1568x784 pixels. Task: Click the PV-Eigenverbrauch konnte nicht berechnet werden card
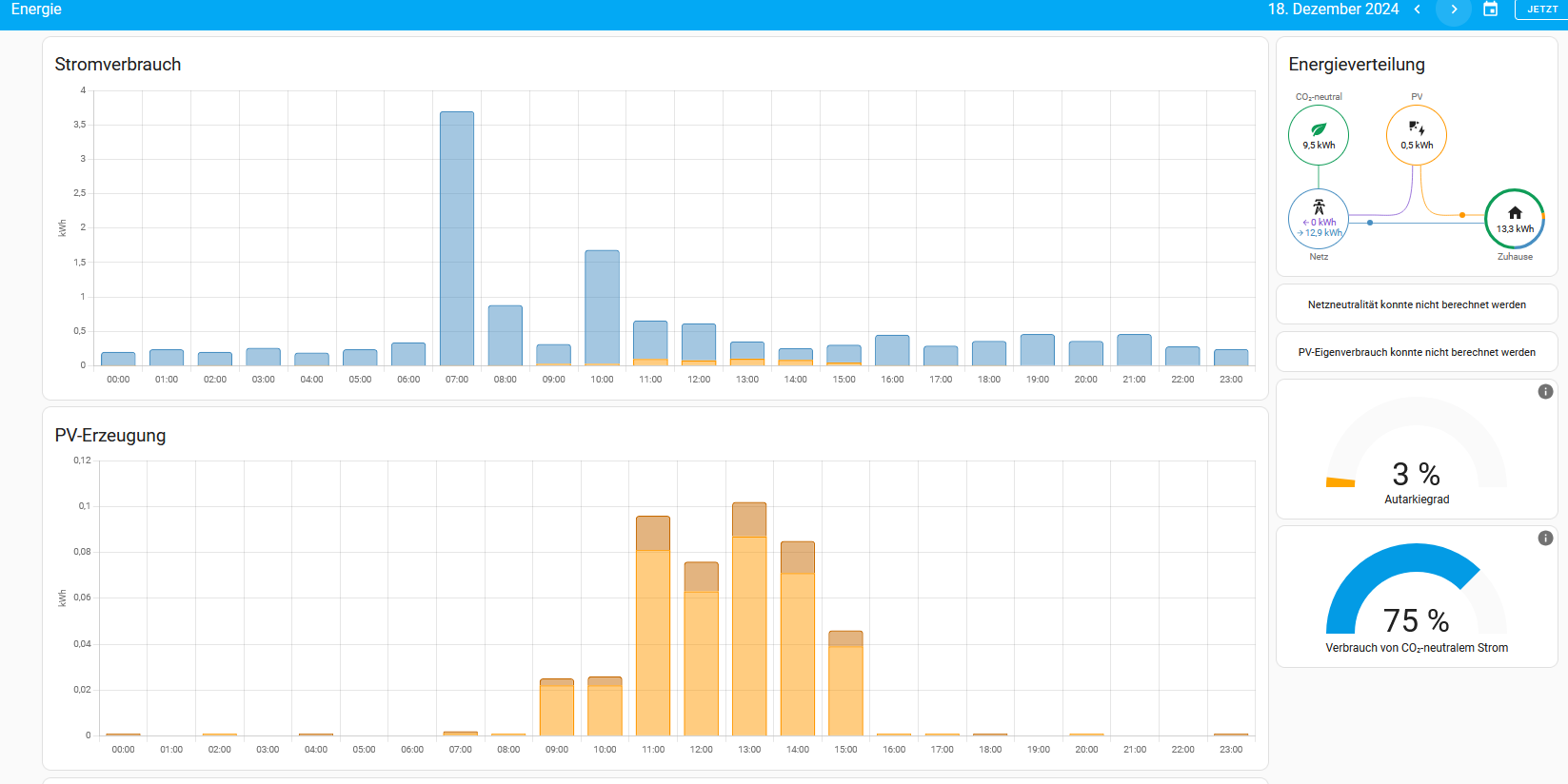coord(1417,352)
